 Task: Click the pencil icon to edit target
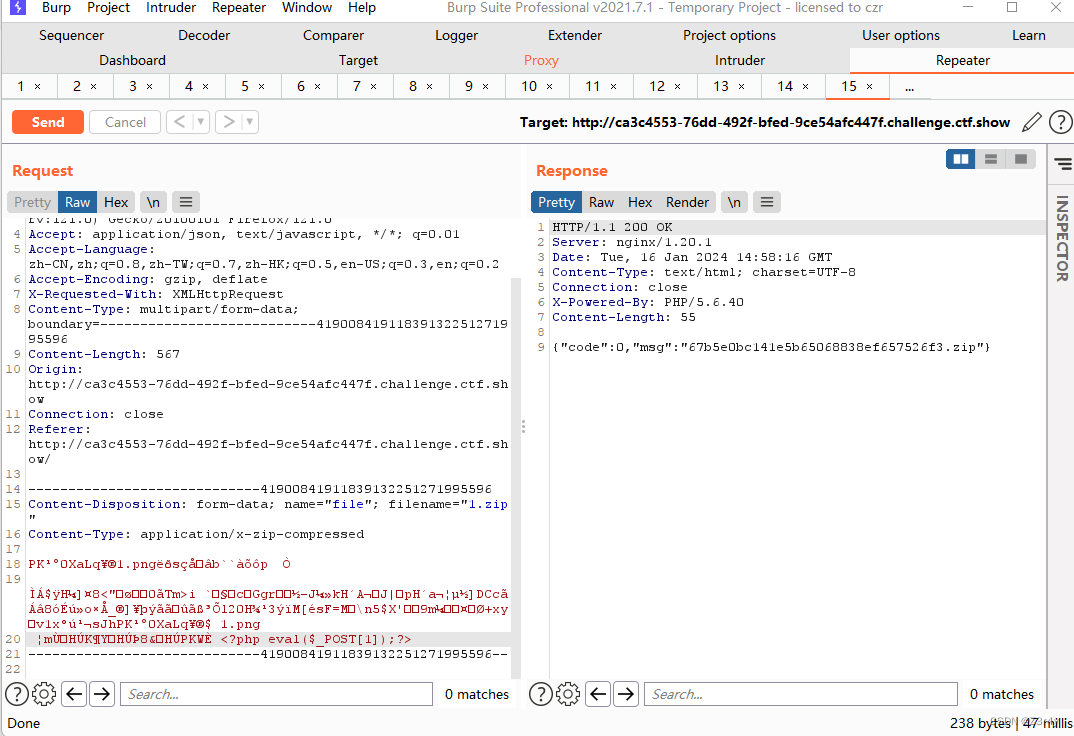tap(1032, 123)
